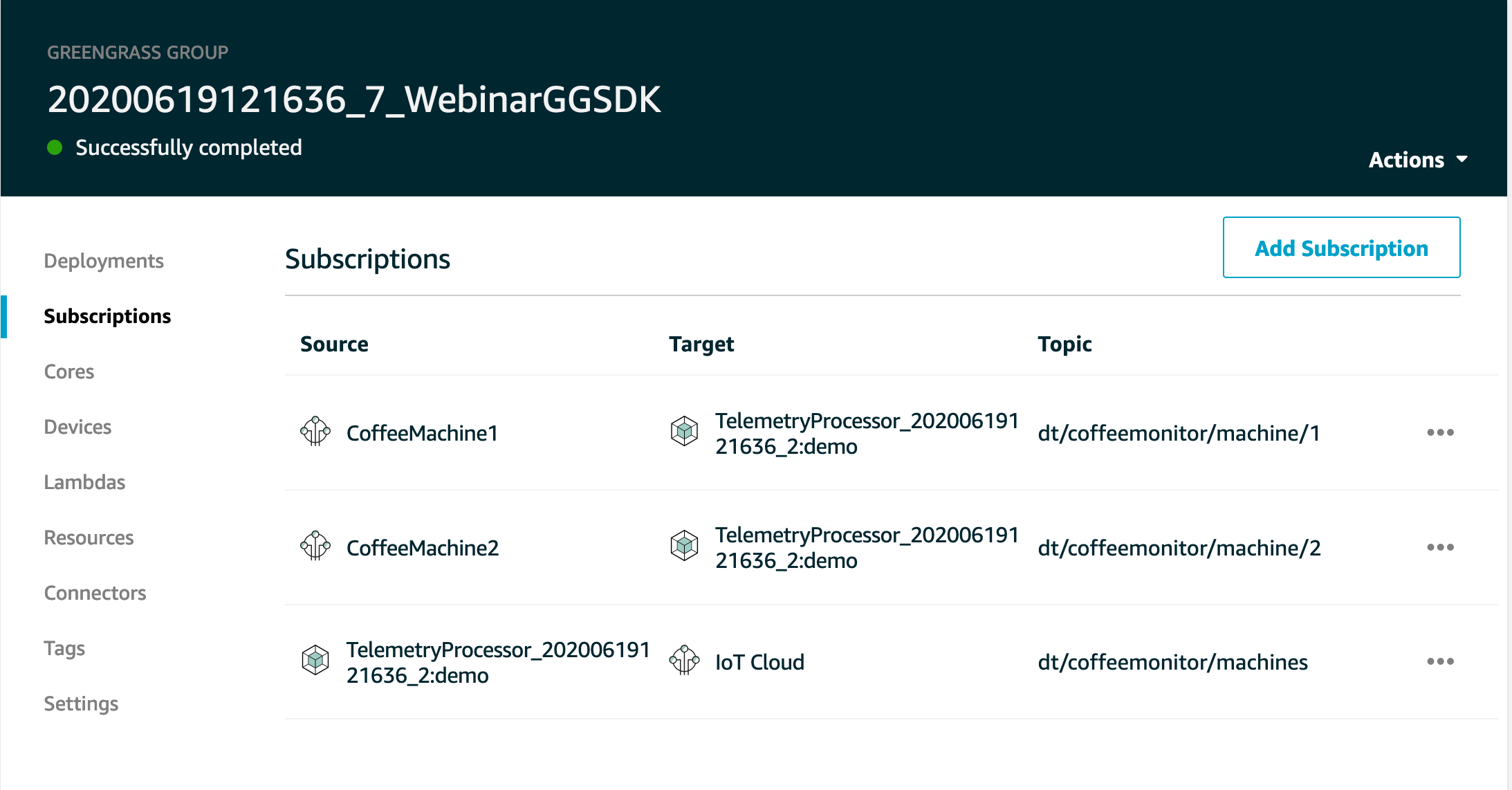The height and width of the screenshot is (790, 1512).
Task: Expand the Devices section
Action: [x=79, y=427]
